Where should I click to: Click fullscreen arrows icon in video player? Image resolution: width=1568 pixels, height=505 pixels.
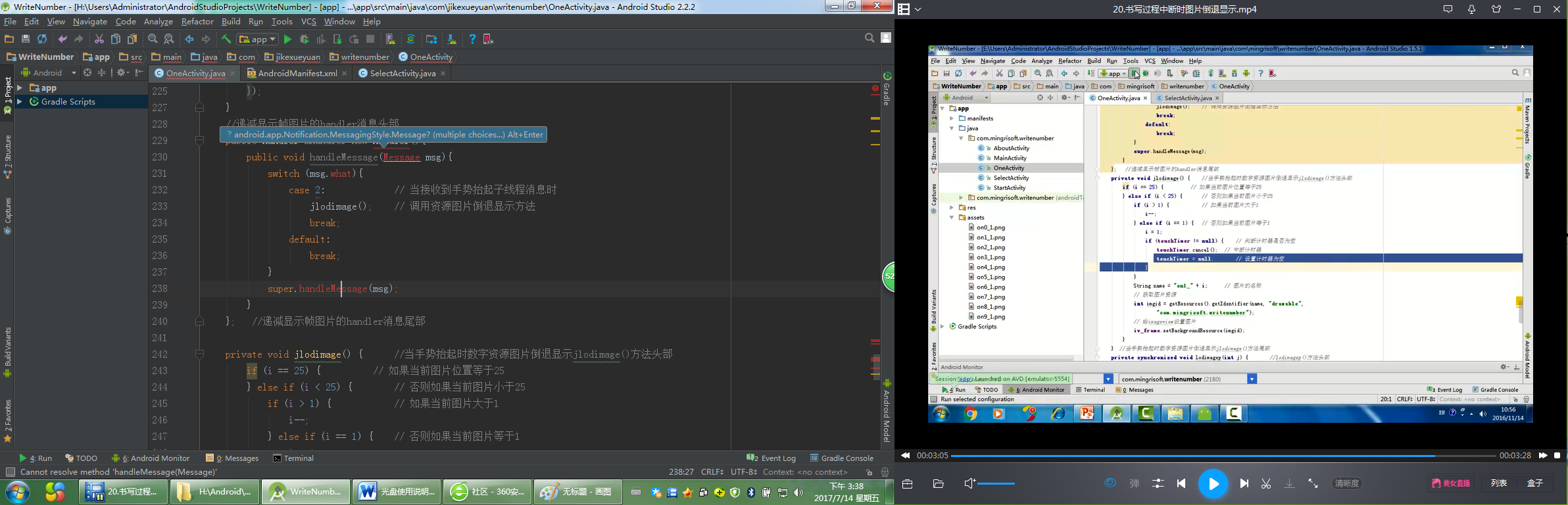click(x=1313, y=483)
